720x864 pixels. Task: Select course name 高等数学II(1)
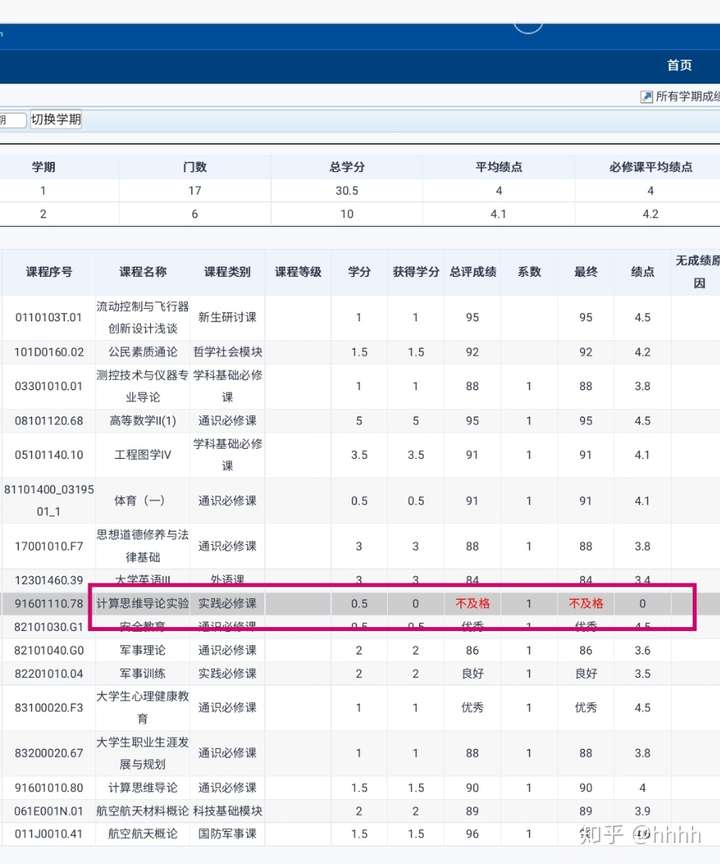[x=143, y=421]
